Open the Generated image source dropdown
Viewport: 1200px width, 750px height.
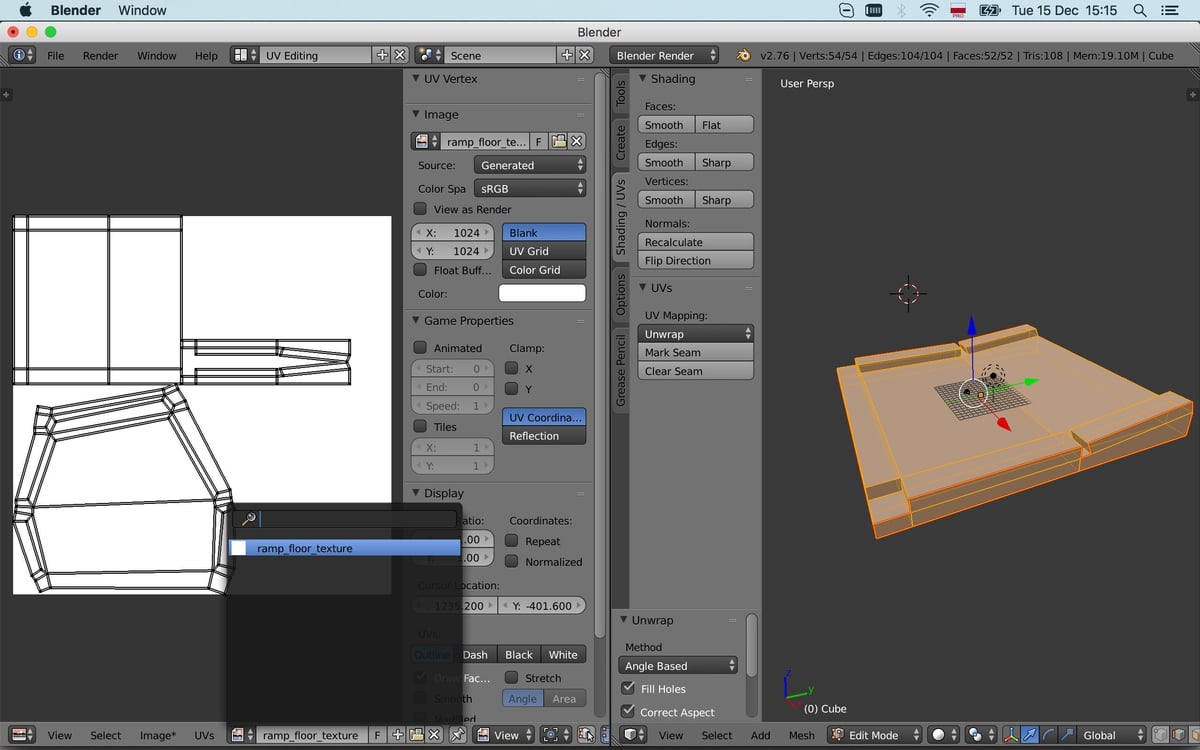point(530,164)
